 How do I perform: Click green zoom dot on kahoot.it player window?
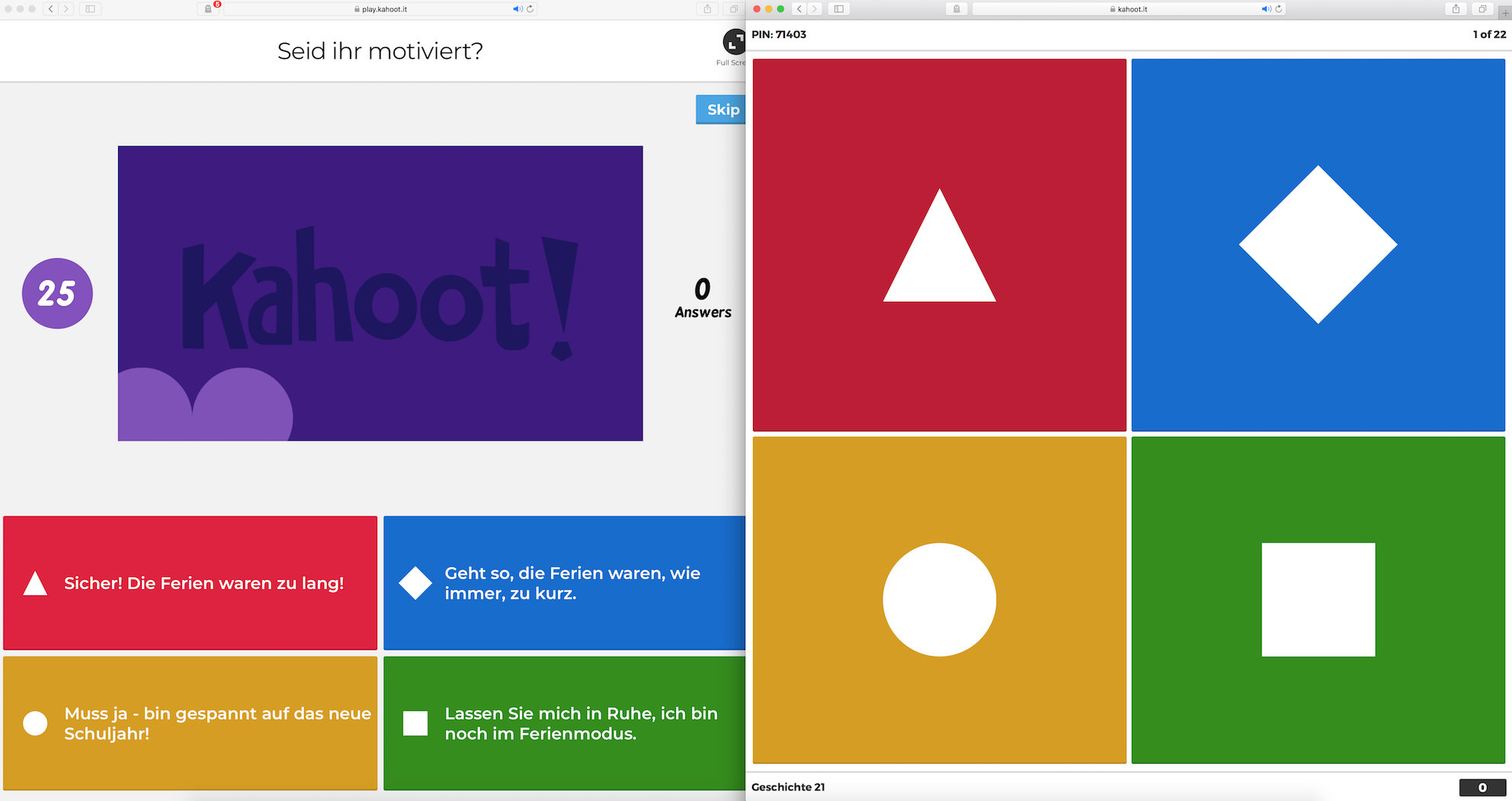780,9
